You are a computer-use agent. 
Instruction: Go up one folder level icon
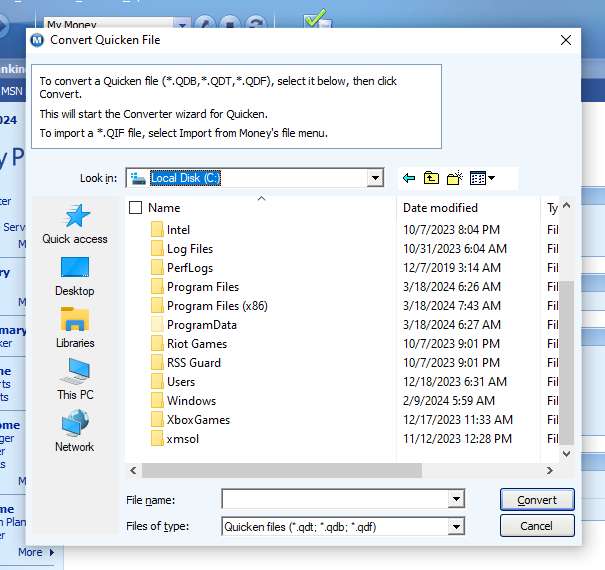(x=431, y=178)
